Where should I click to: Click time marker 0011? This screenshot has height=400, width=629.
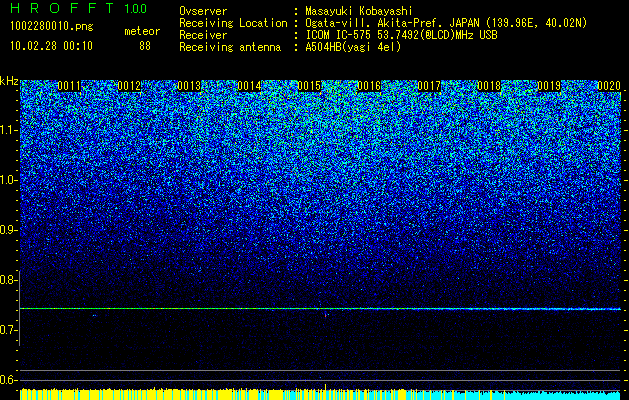(x=69, y=86)
